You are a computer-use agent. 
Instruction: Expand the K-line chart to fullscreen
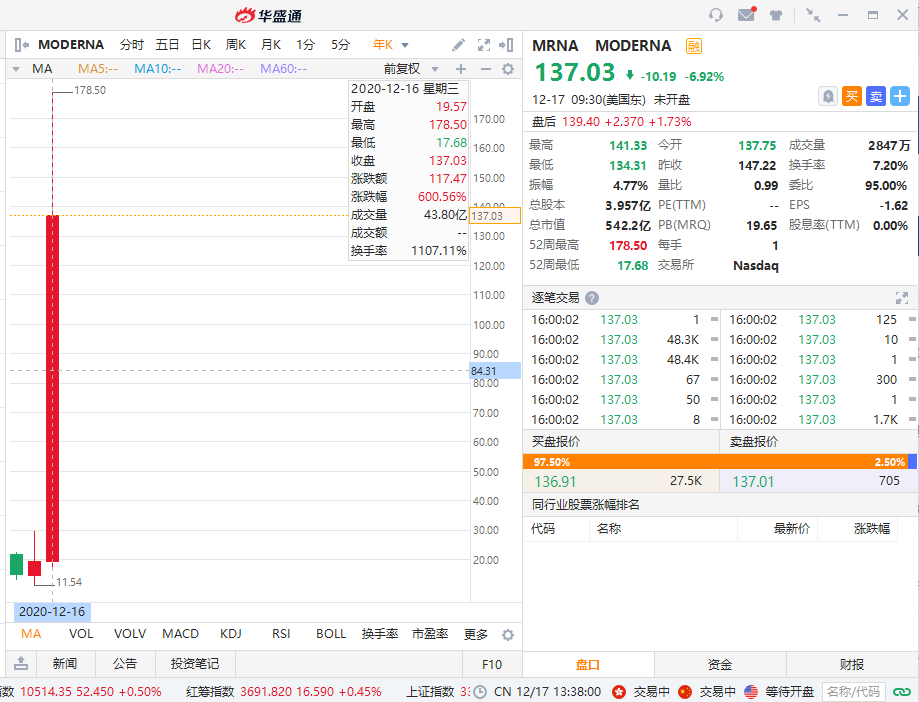click(x=484, y=45)
